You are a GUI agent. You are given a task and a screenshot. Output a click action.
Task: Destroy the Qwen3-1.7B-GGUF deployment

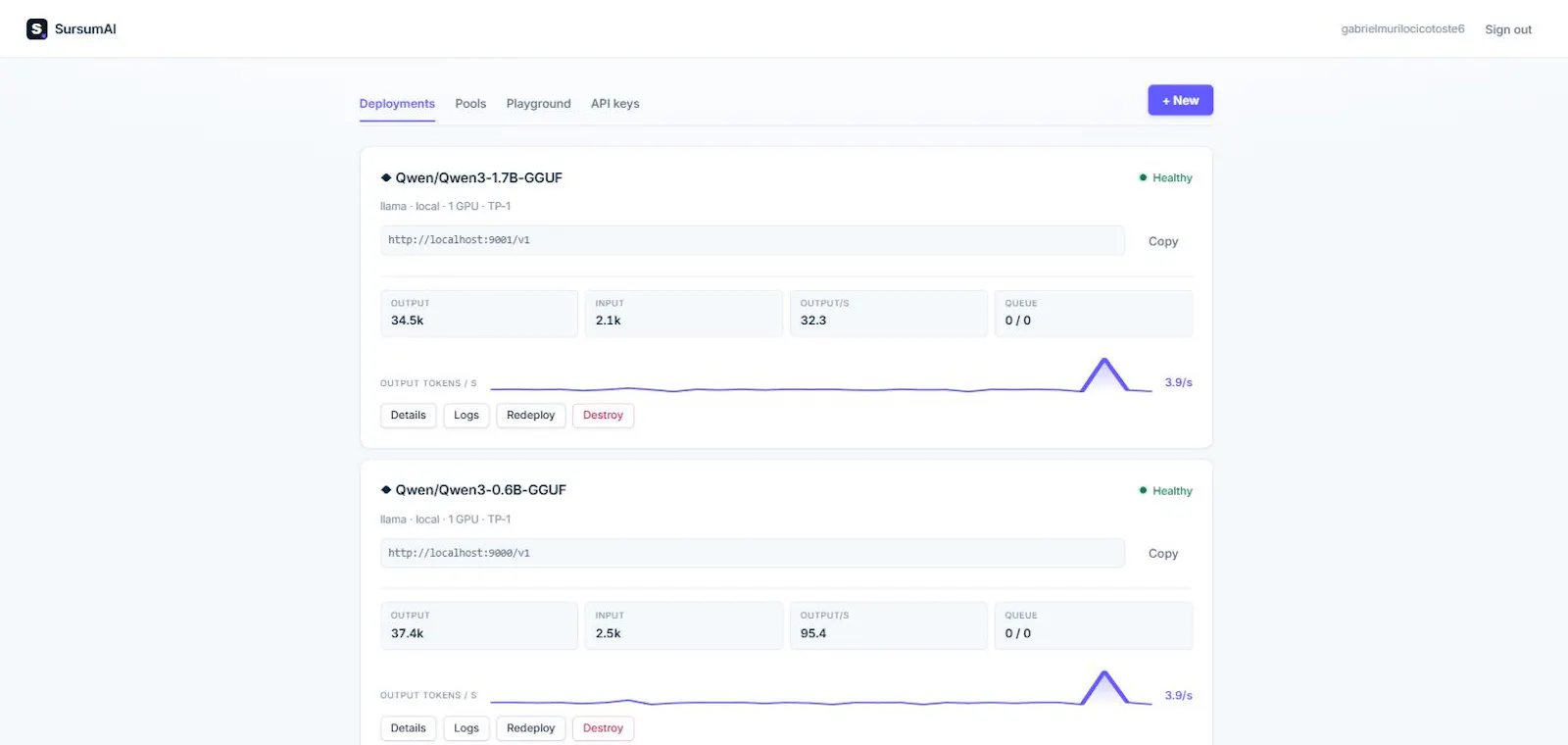(x=603, y=416)
